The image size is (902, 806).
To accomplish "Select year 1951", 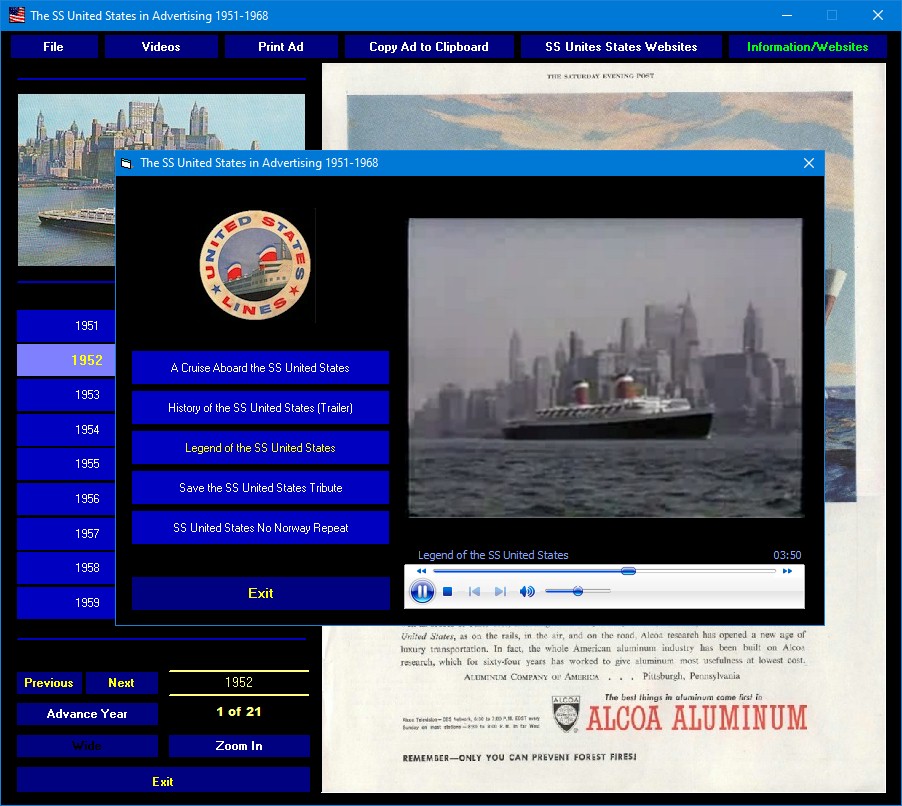I will click(x=66, y=326).
